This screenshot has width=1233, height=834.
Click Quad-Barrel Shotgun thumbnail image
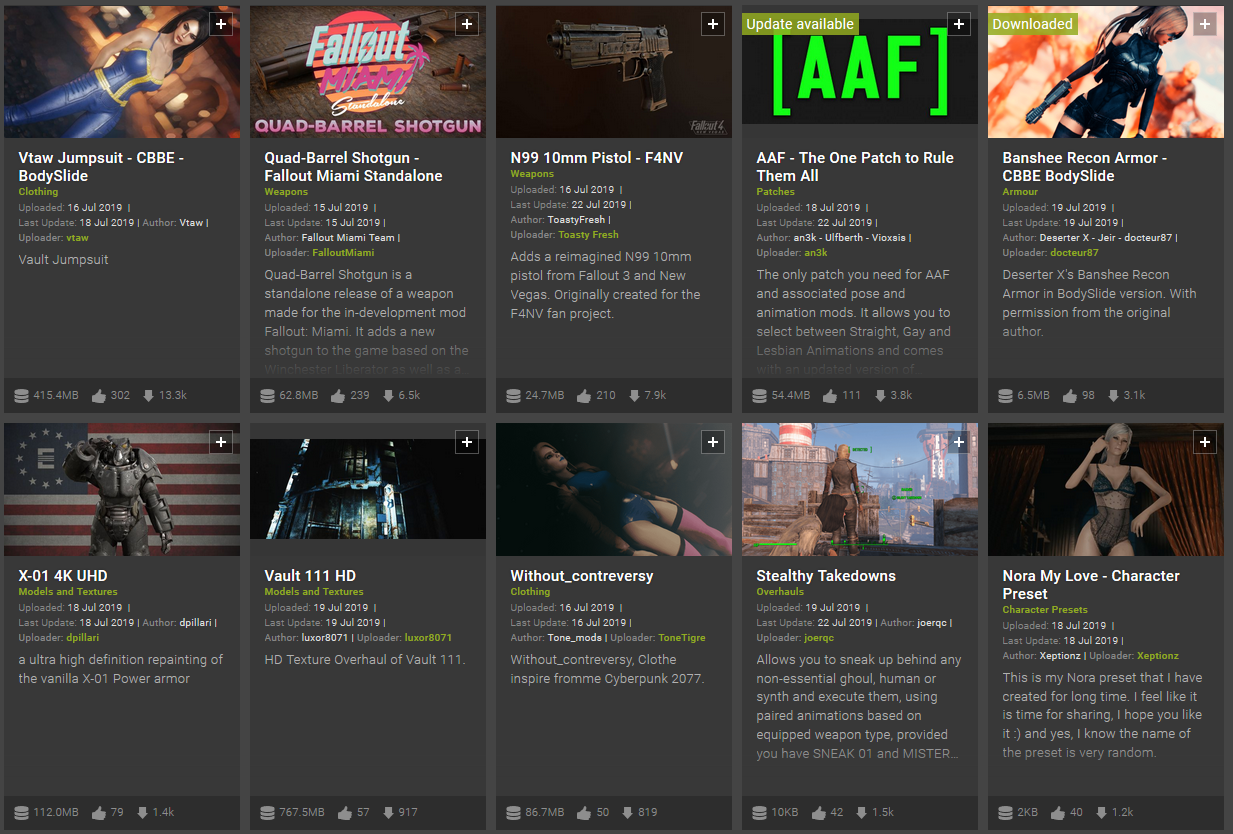point(368,72)
